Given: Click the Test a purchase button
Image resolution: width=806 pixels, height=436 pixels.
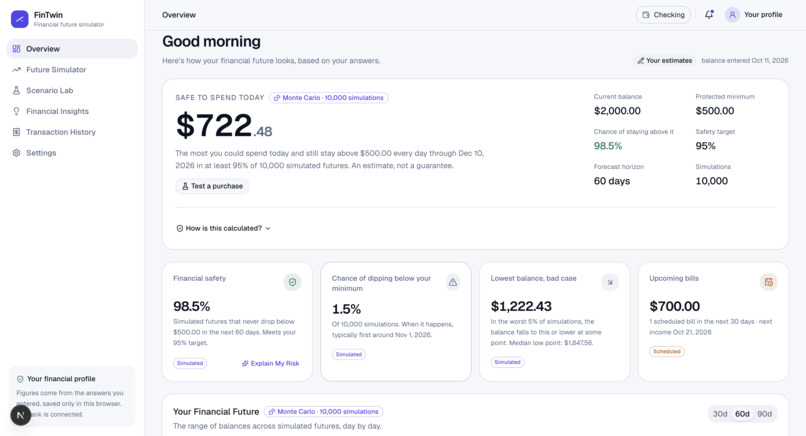Looking at the screenshot, I should [212, 186].
